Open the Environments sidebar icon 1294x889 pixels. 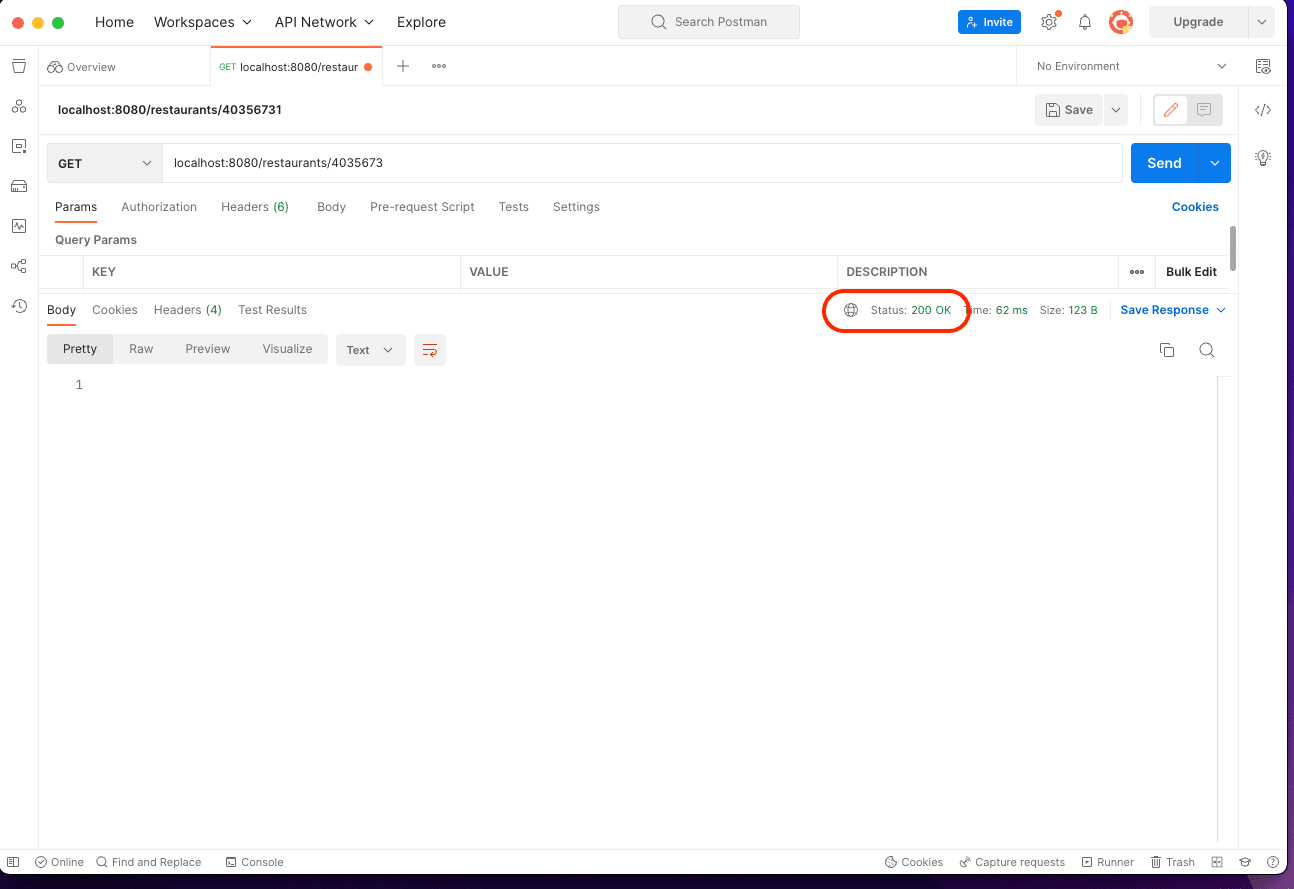pos(19,146)
